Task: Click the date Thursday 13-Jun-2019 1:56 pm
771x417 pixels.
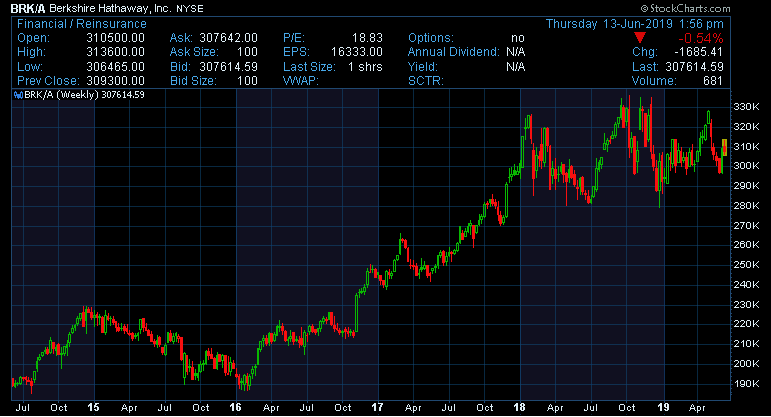Action: pos(635,24)
